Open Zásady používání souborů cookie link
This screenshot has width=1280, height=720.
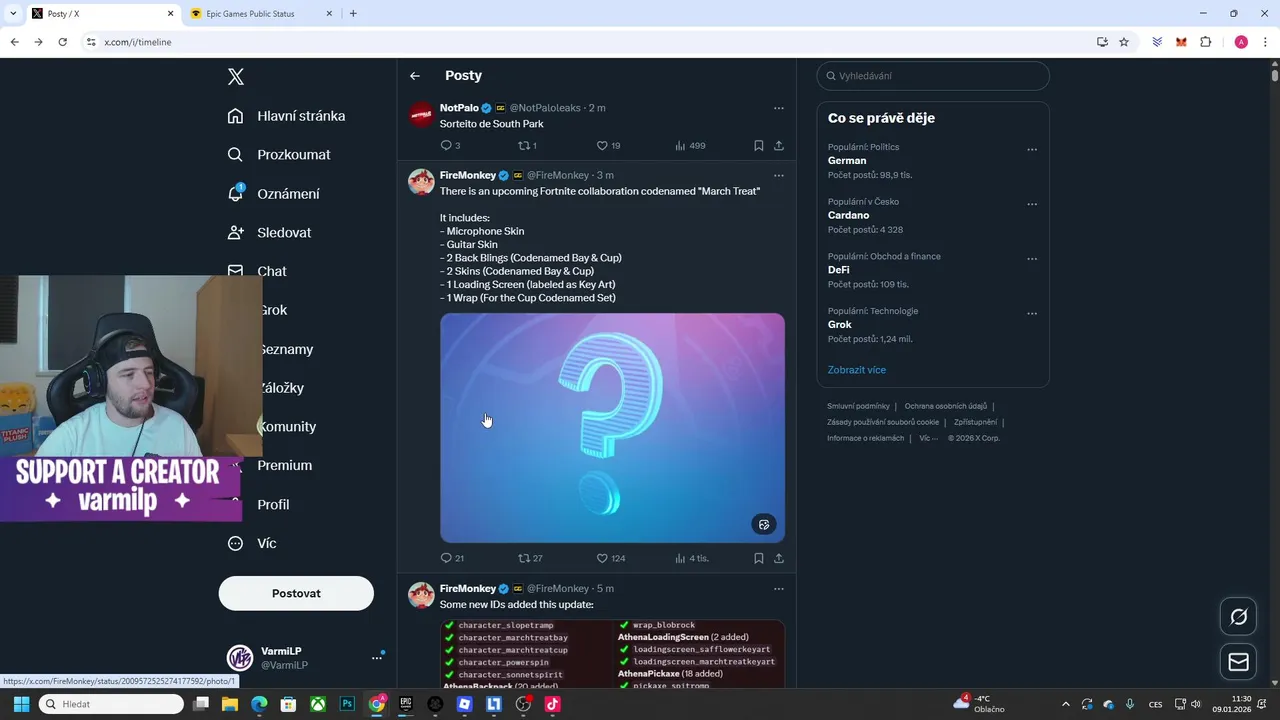point(883,422)
